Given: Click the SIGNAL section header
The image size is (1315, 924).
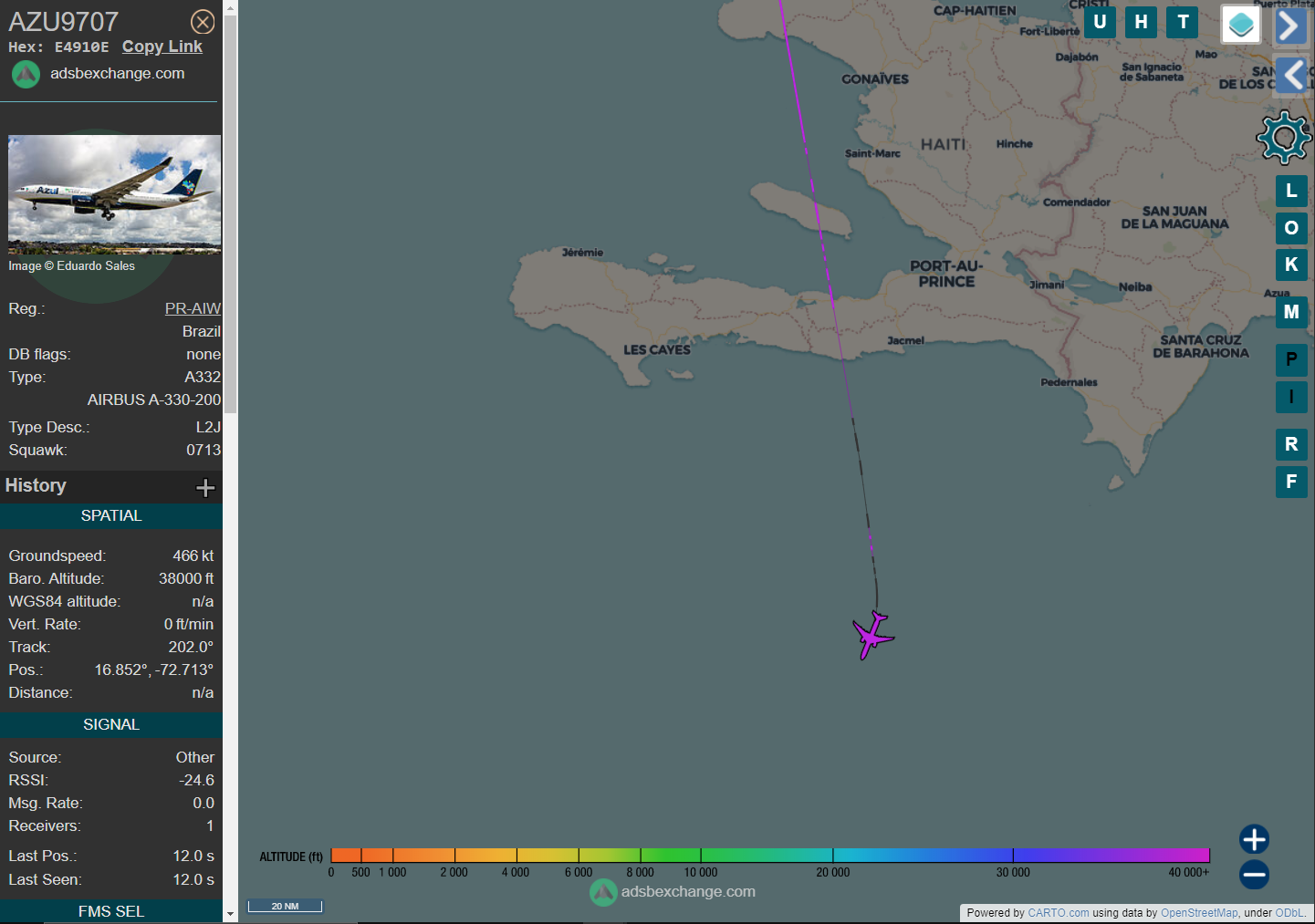Looking at the screenshot, I should pyautogui.click(x=111, y=725).
